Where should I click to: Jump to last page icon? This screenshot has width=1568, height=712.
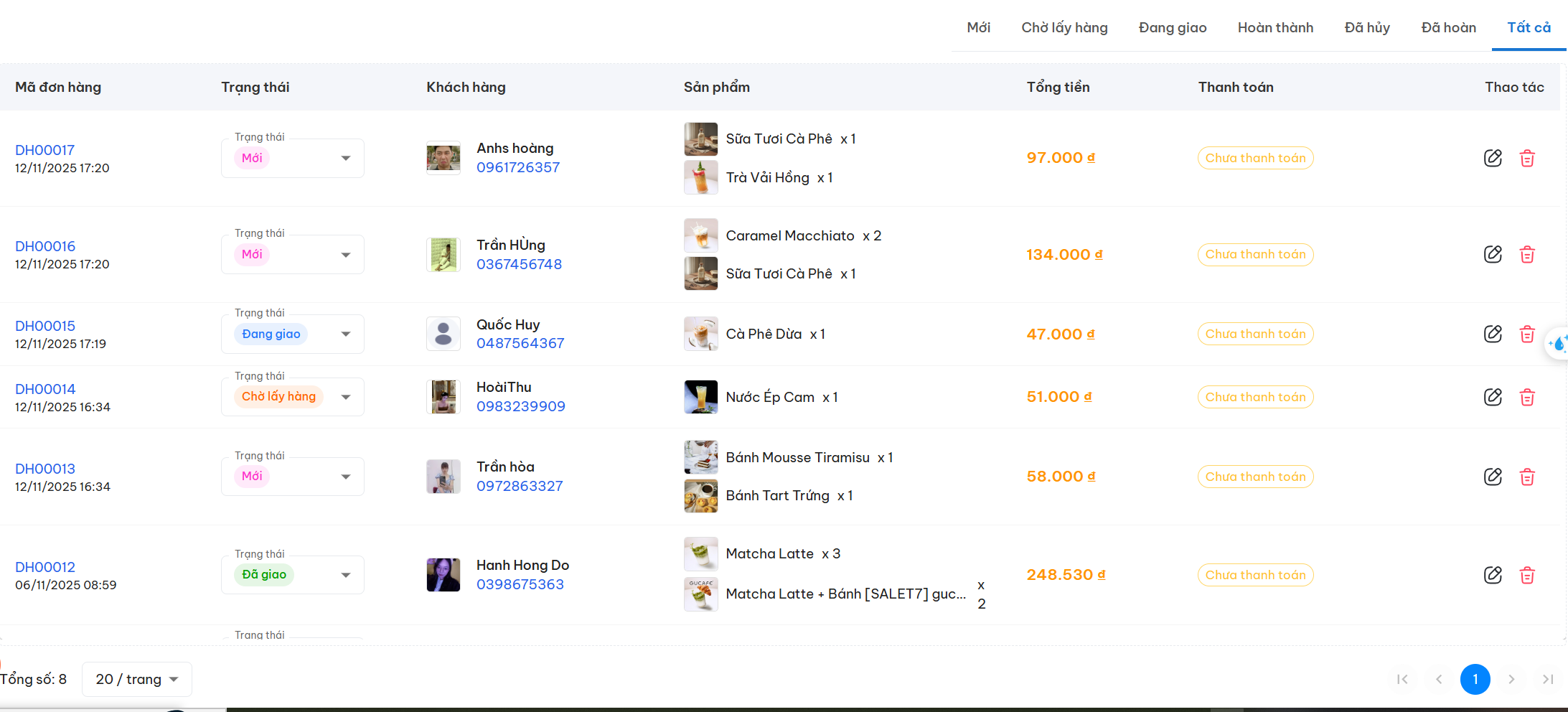click(1548, 679)
